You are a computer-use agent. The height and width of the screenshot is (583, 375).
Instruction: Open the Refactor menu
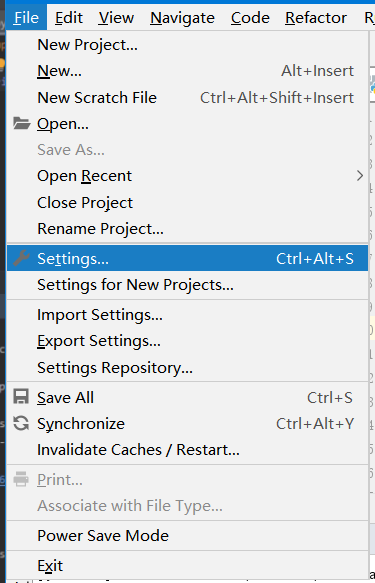coord(316,17)
